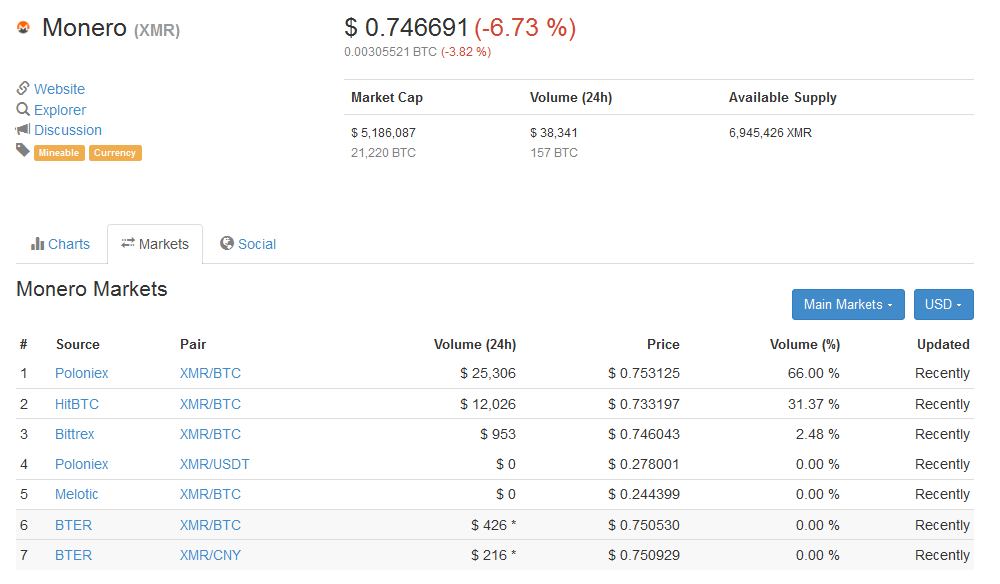The height and width of the screenshot is (584, 1000).
Task: Click the $ 12,026 volume cell
Action: (488, 404)
